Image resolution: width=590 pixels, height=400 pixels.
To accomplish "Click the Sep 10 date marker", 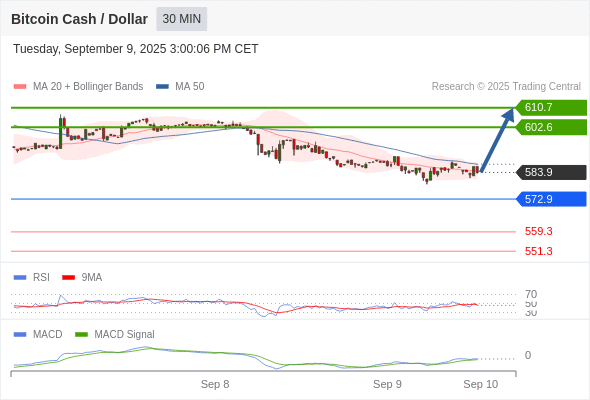I will click(481, 384).
